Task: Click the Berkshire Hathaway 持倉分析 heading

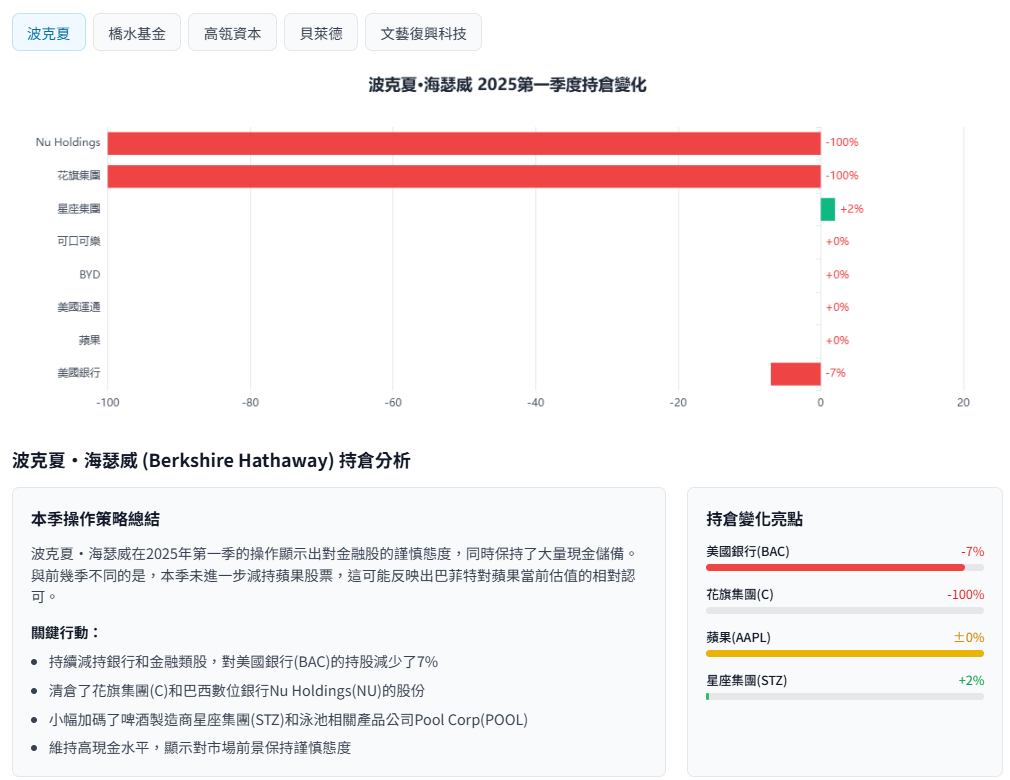Action: pos(211,461)
